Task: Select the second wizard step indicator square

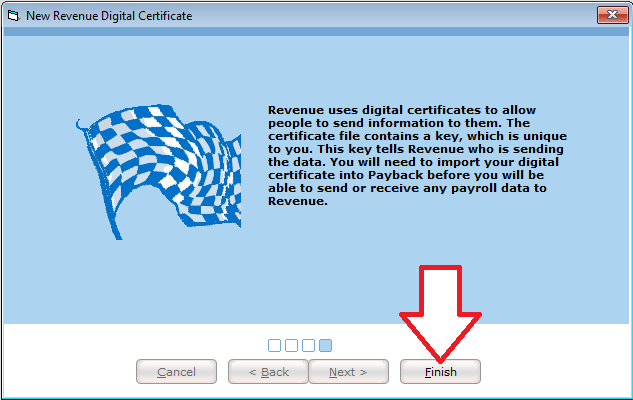Action: (x=291, y=345)
